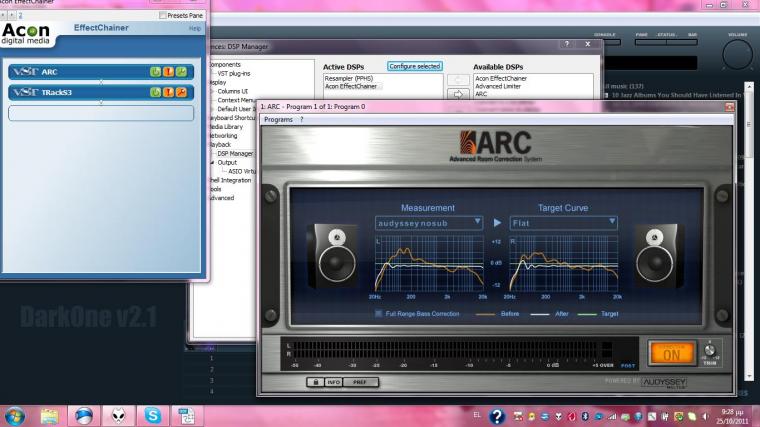The width and height of the screenshot is (760, 427).
Task: Click the PREF button in ARC
Action: (x=359, y=381)
